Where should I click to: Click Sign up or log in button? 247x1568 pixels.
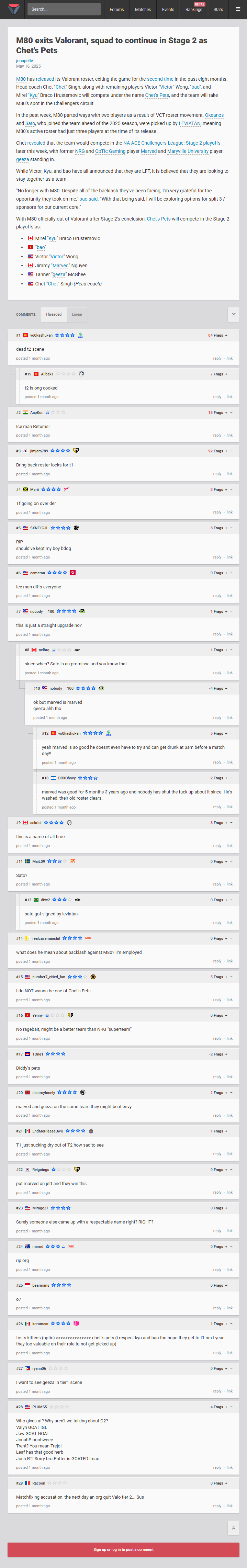[x=124, y=1549]
